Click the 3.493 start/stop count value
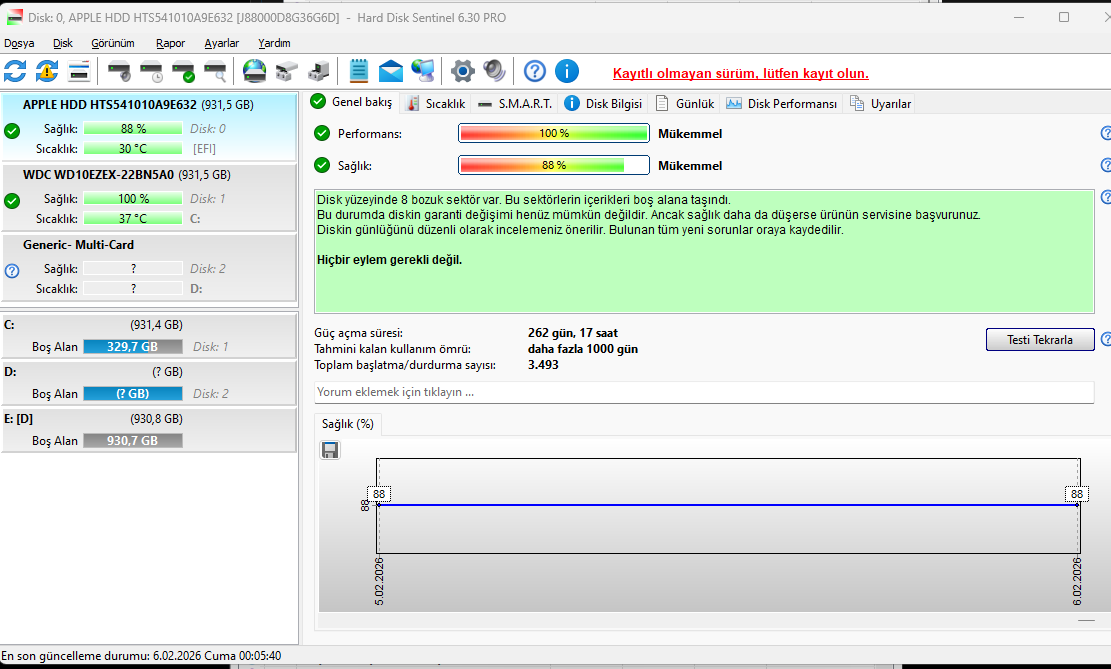This screenshot has width=1111, height=669. [543, 365]
